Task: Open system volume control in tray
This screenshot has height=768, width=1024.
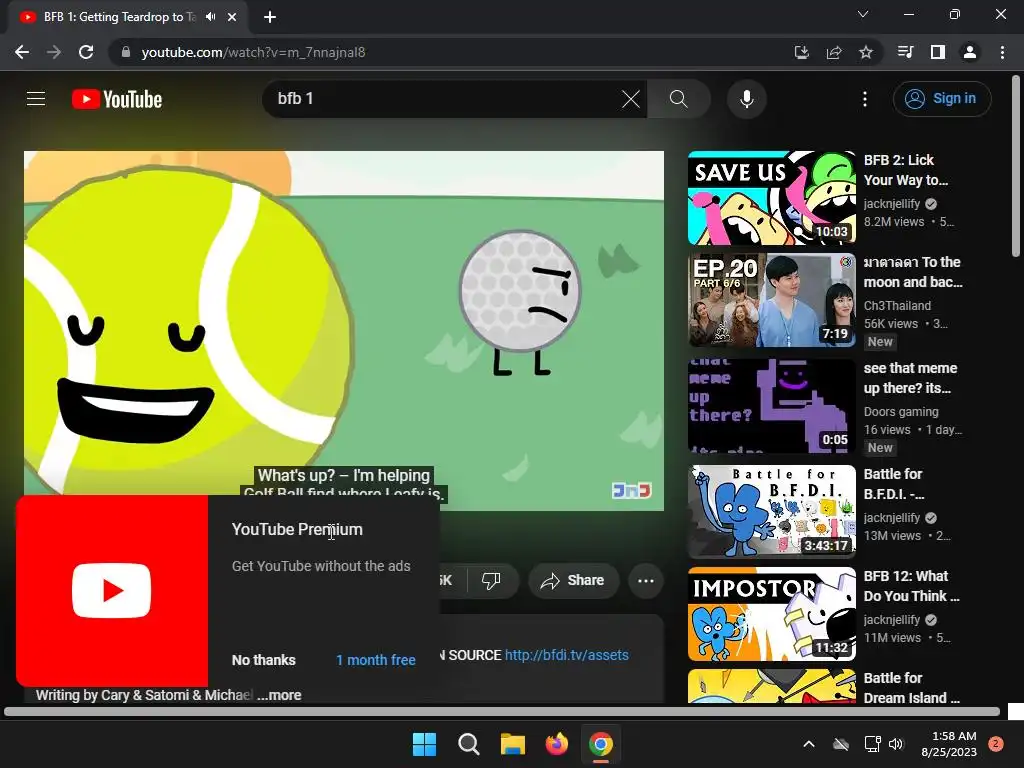Action: coord(896,744)
